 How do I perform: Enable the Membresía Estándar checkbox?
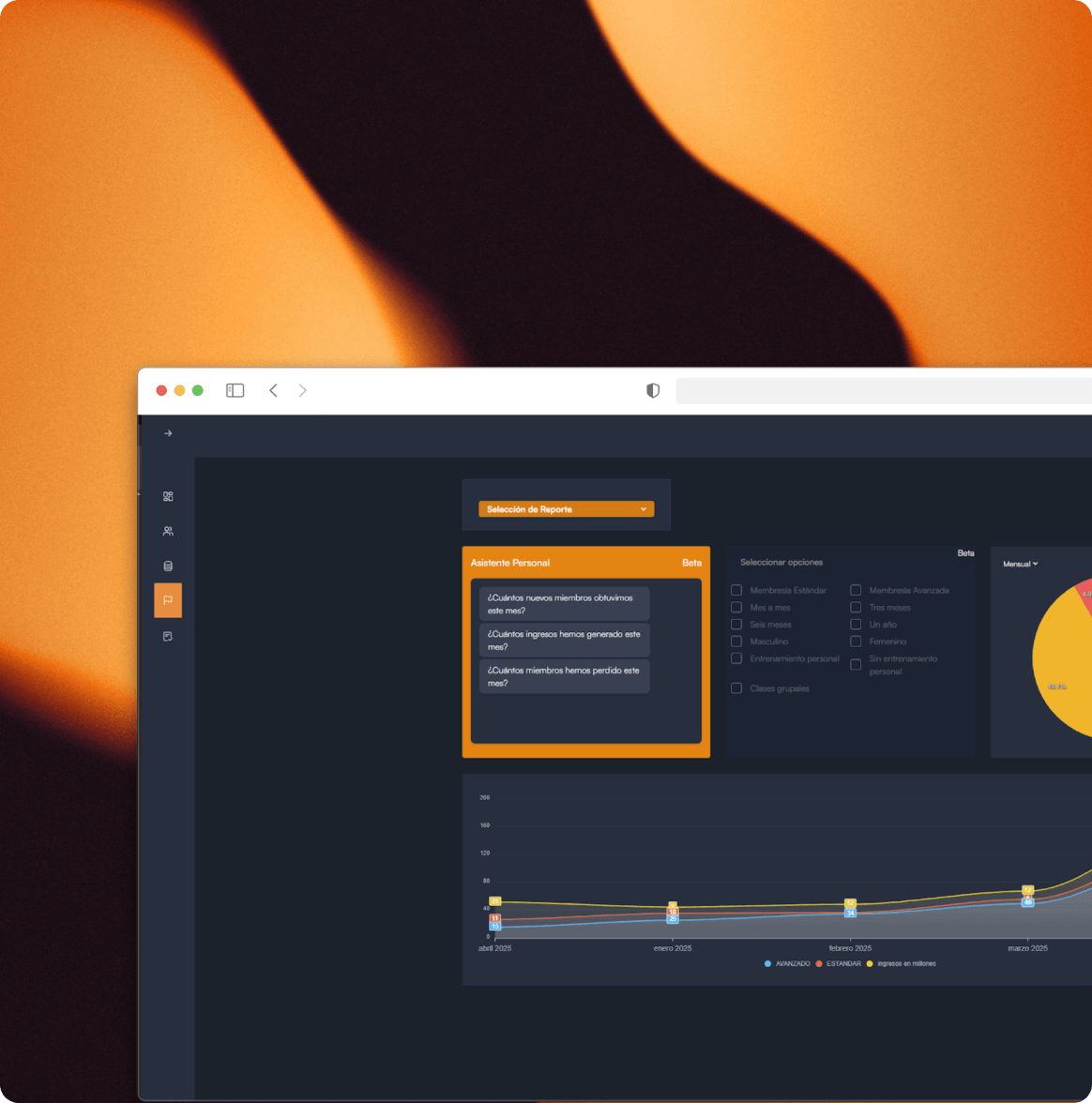pyautogui.click(x=736, y=590)
